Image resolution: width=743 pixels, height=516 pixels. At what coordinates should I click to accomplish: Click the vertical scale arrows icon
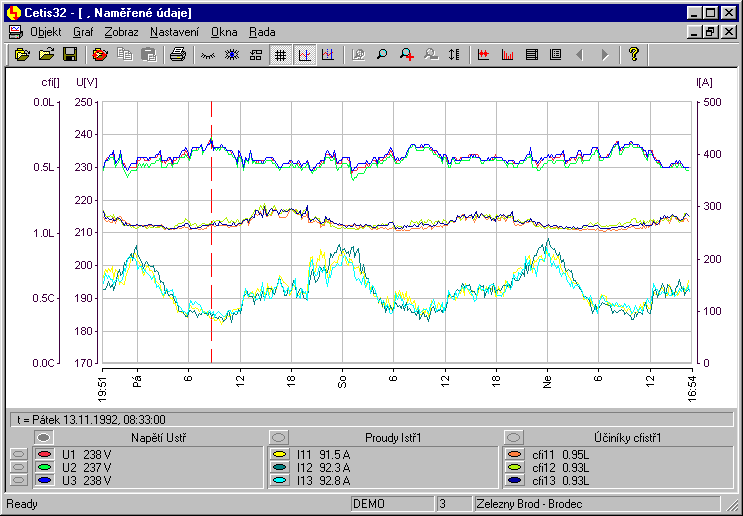454,55
